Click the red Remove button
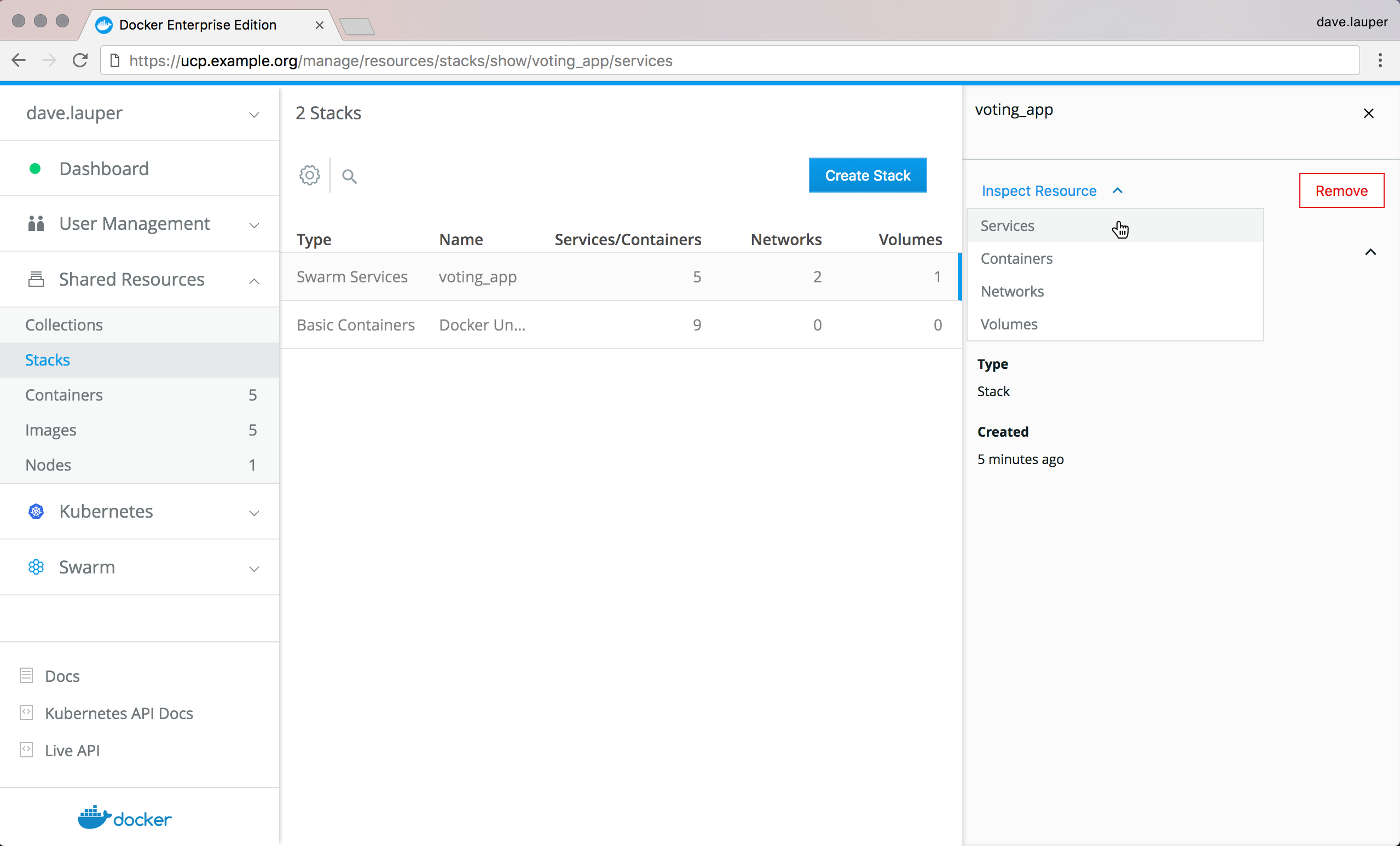The width and height of the screenshot is (1400, 846). [x=1341, y=191]
